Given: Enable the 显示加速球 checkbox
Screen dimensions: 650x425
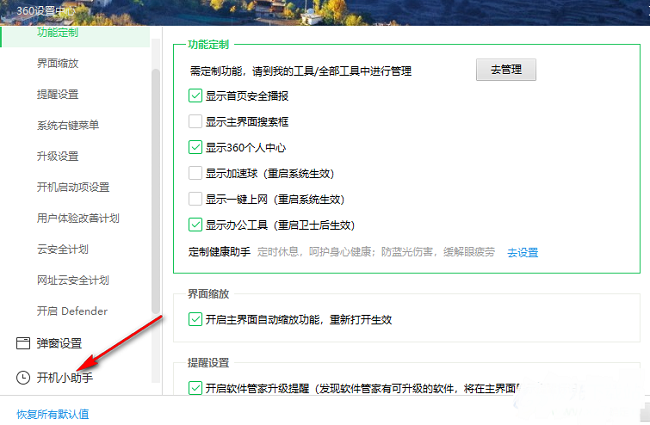Looking at the screenshot, I should (x=195, y=173).
